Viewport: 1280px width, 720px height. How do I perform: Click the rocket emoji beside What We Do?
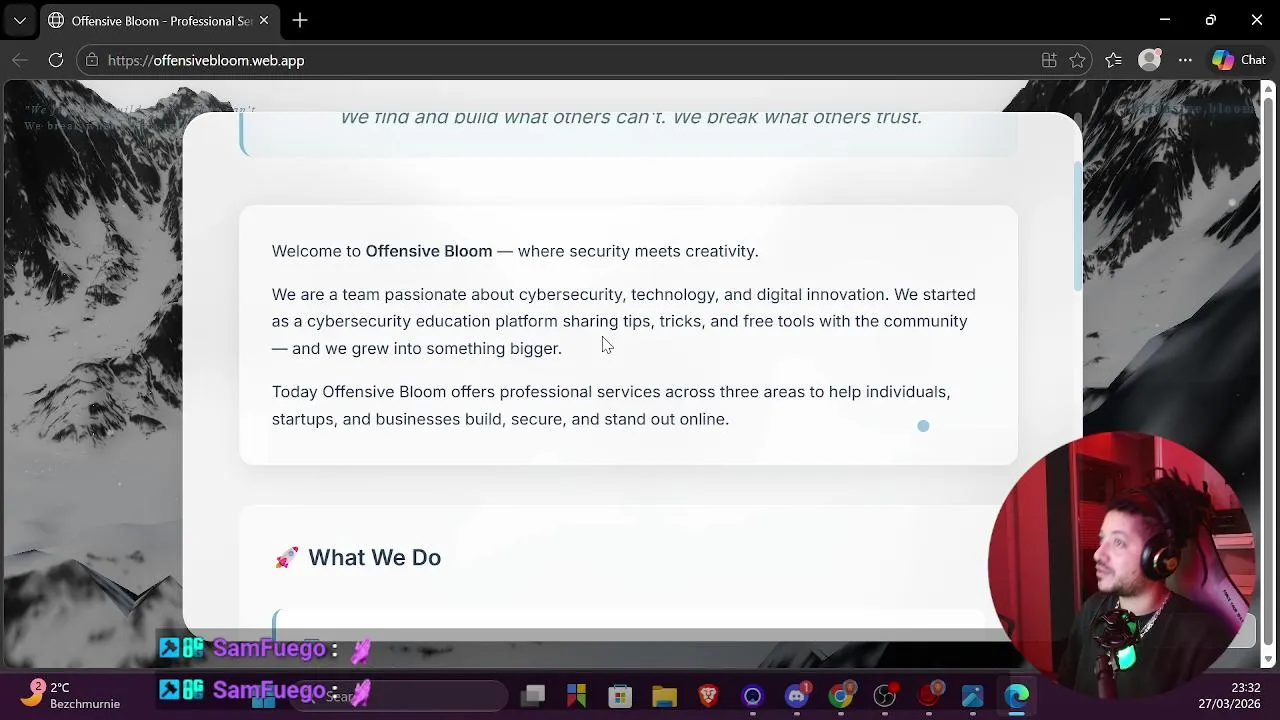pos(286,557)
